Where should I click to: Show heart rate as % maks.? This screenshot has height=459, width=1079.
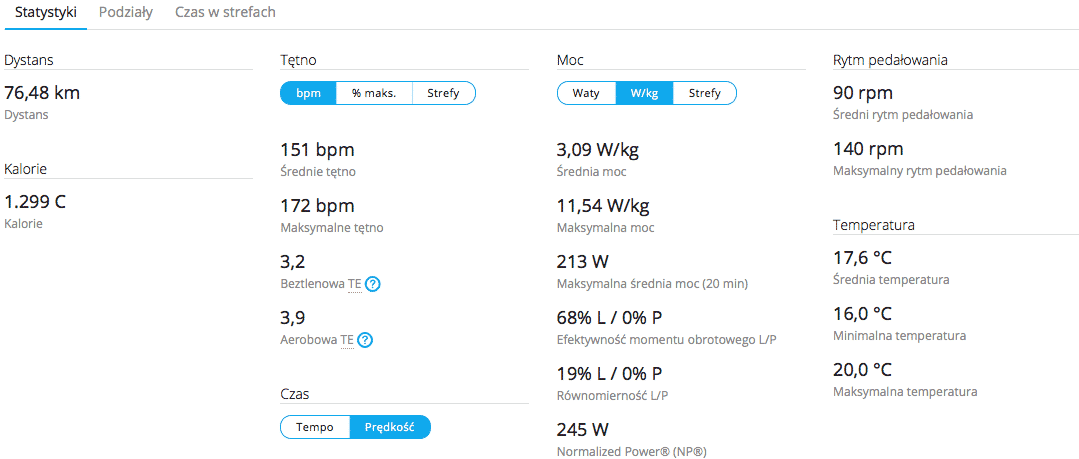(x=374, y=93)
